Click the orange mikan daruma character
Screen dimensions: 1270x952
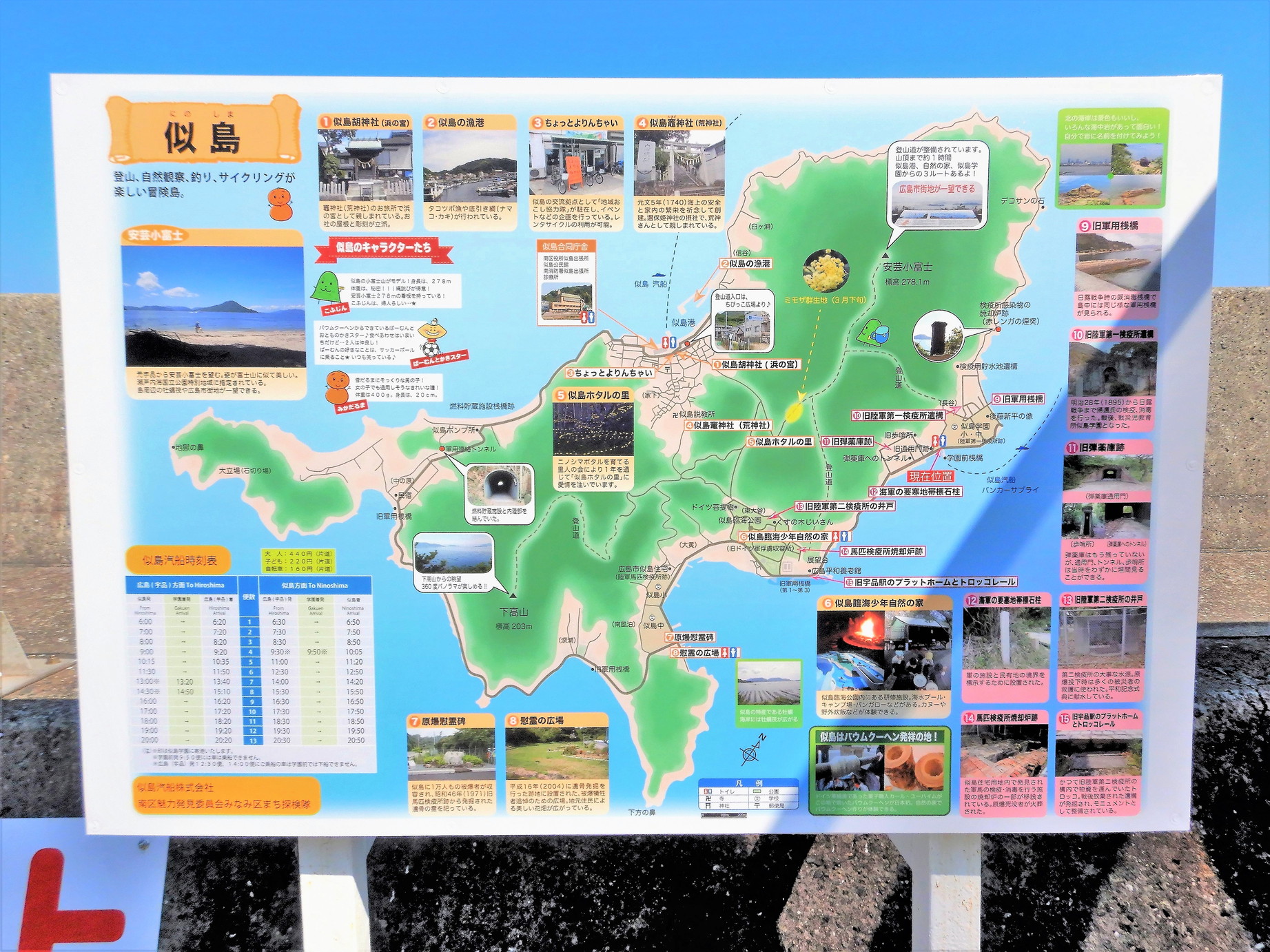click(338, 387)
